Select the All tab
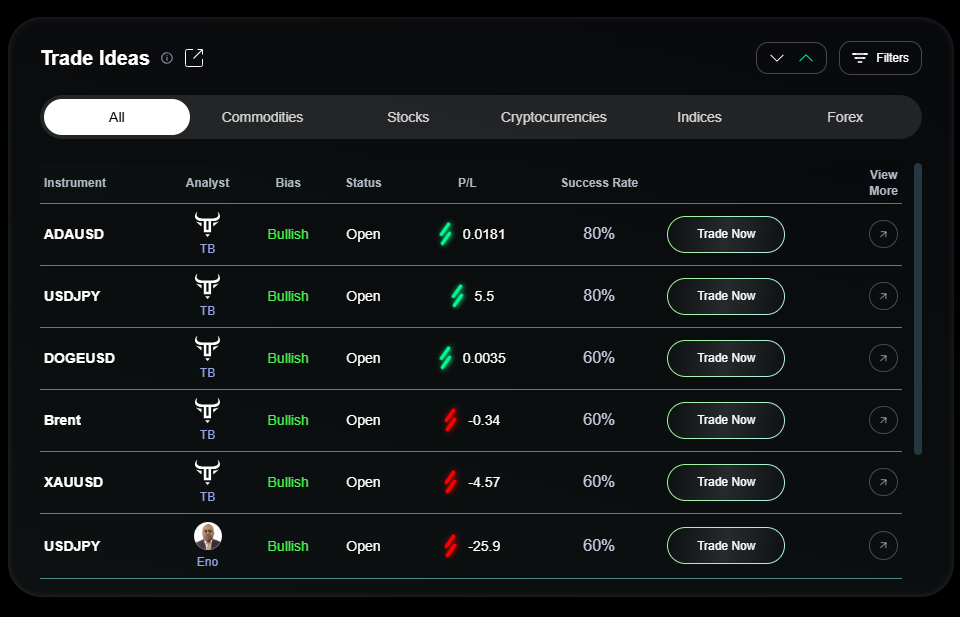Viewport: 960px width, 617px height. [117, 117]
